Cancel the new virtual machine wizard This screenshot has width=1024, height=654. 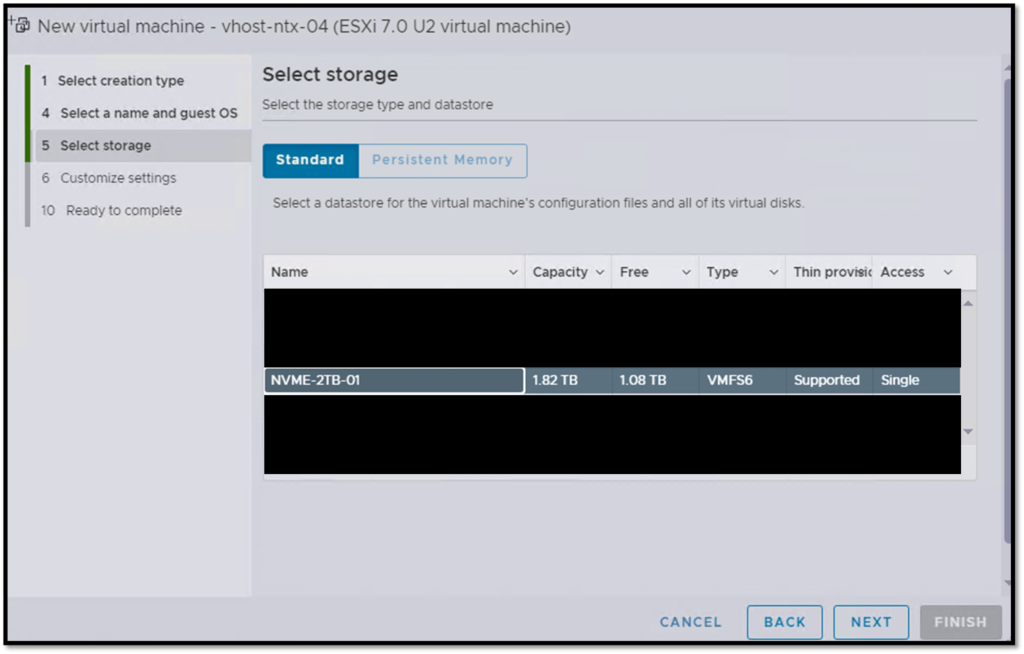point(690,622)
